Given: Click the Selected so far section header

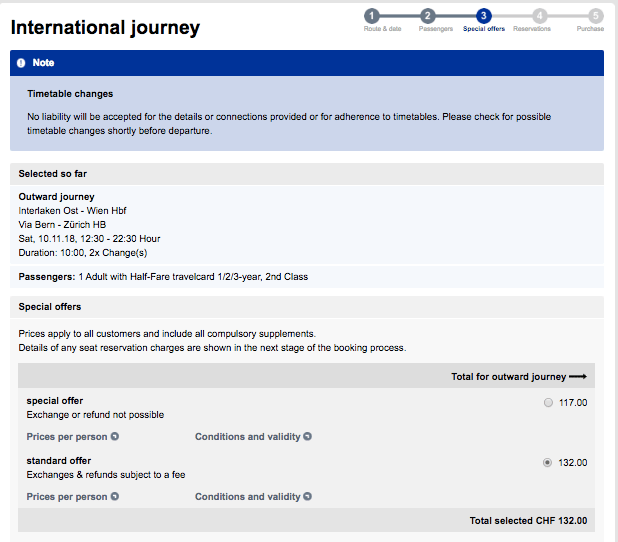Looking at the screenshot, I should (x=53, y=174).
